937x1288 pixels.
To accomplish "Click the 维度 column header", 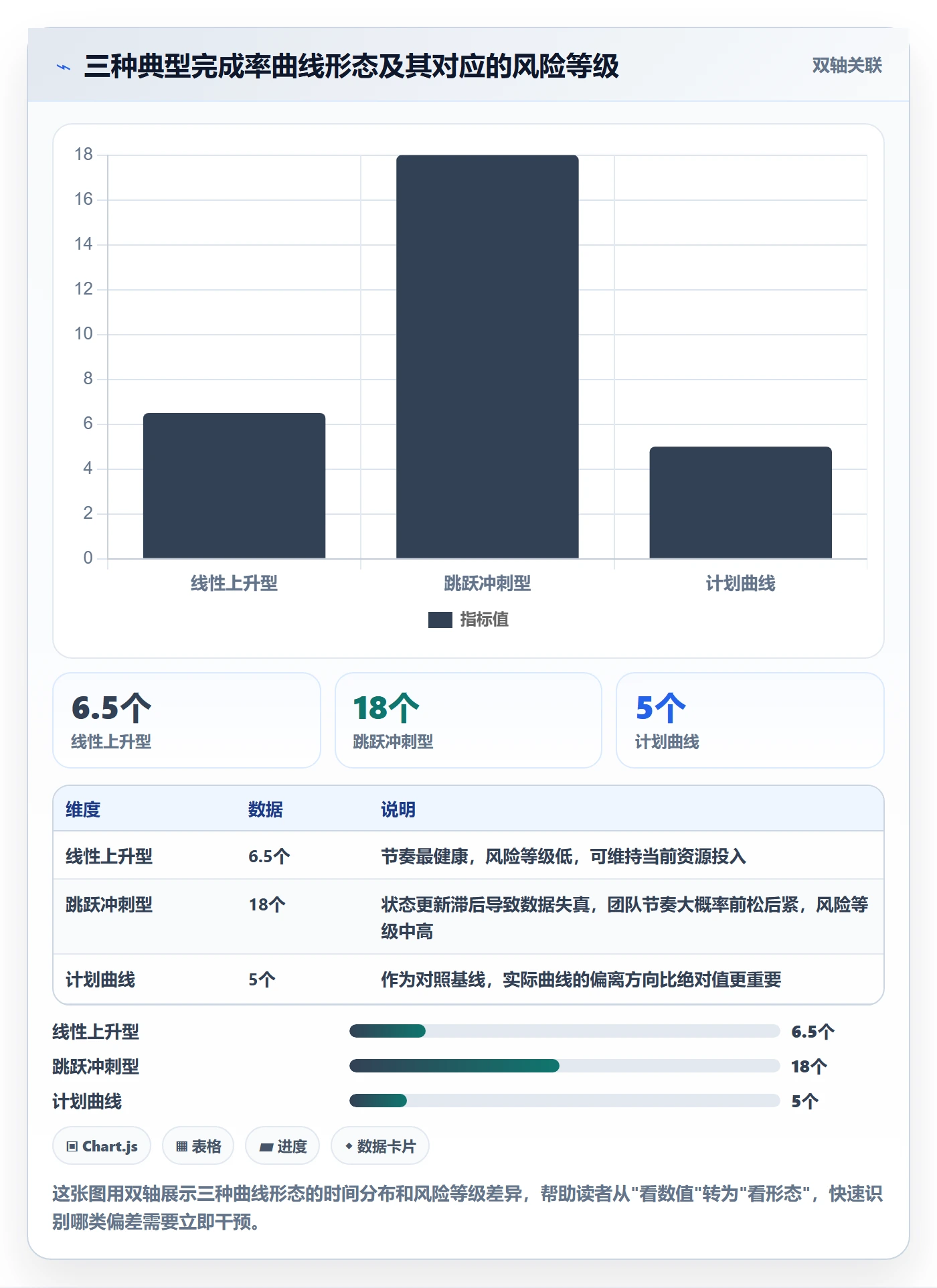I will (83, 809).
